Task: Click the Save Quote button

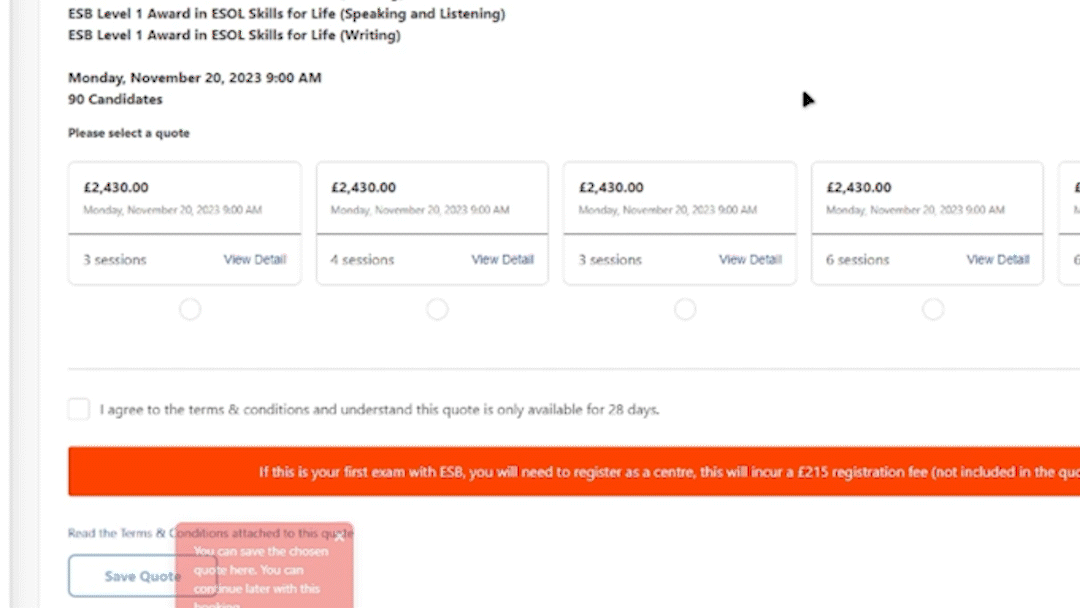Action: pyautogui.click(x=123, y=576)
